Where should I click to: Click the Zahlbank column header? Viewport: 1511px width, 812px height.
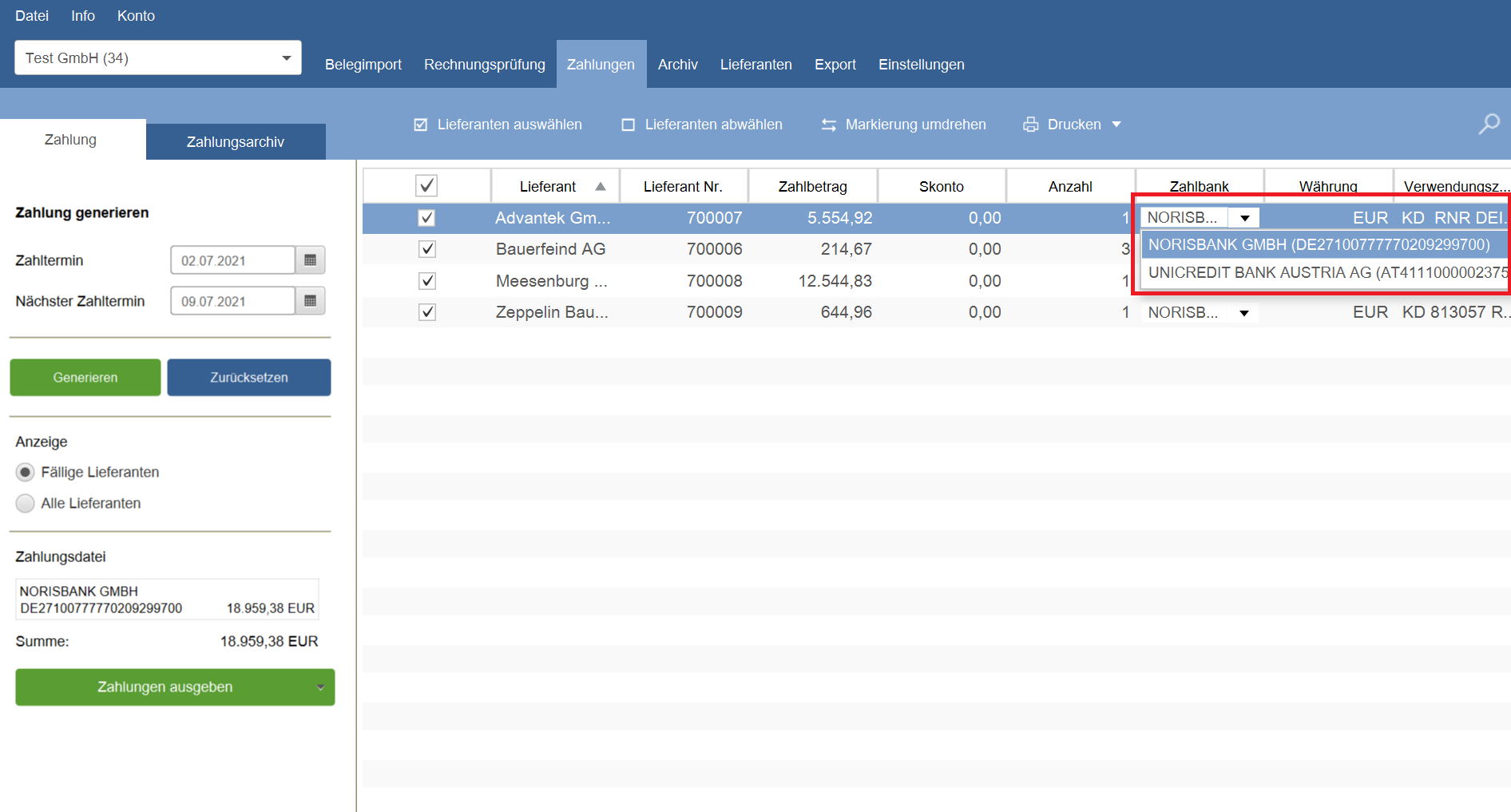tap(1200, 186)
